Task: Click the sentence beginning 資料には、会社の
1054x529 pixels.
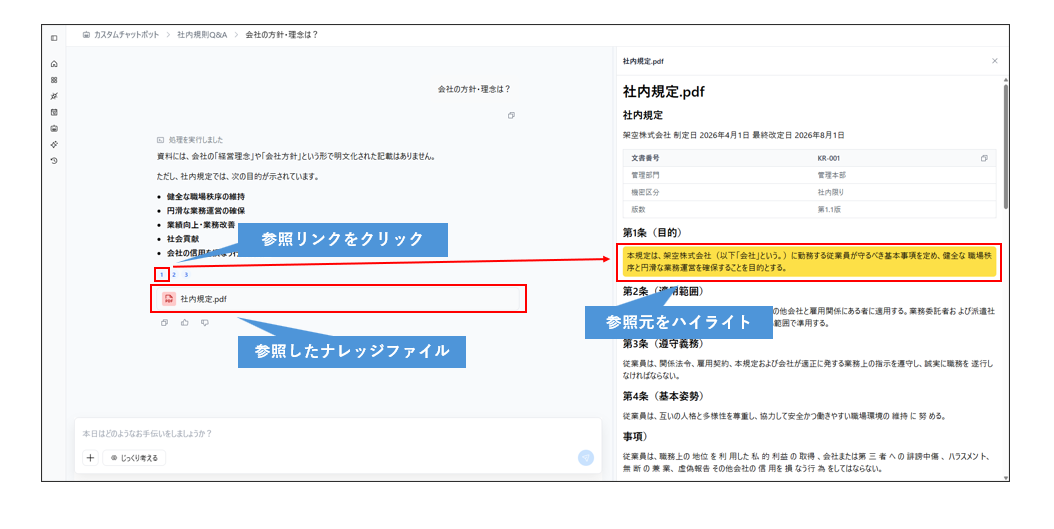Action: [x=296, y=157]
